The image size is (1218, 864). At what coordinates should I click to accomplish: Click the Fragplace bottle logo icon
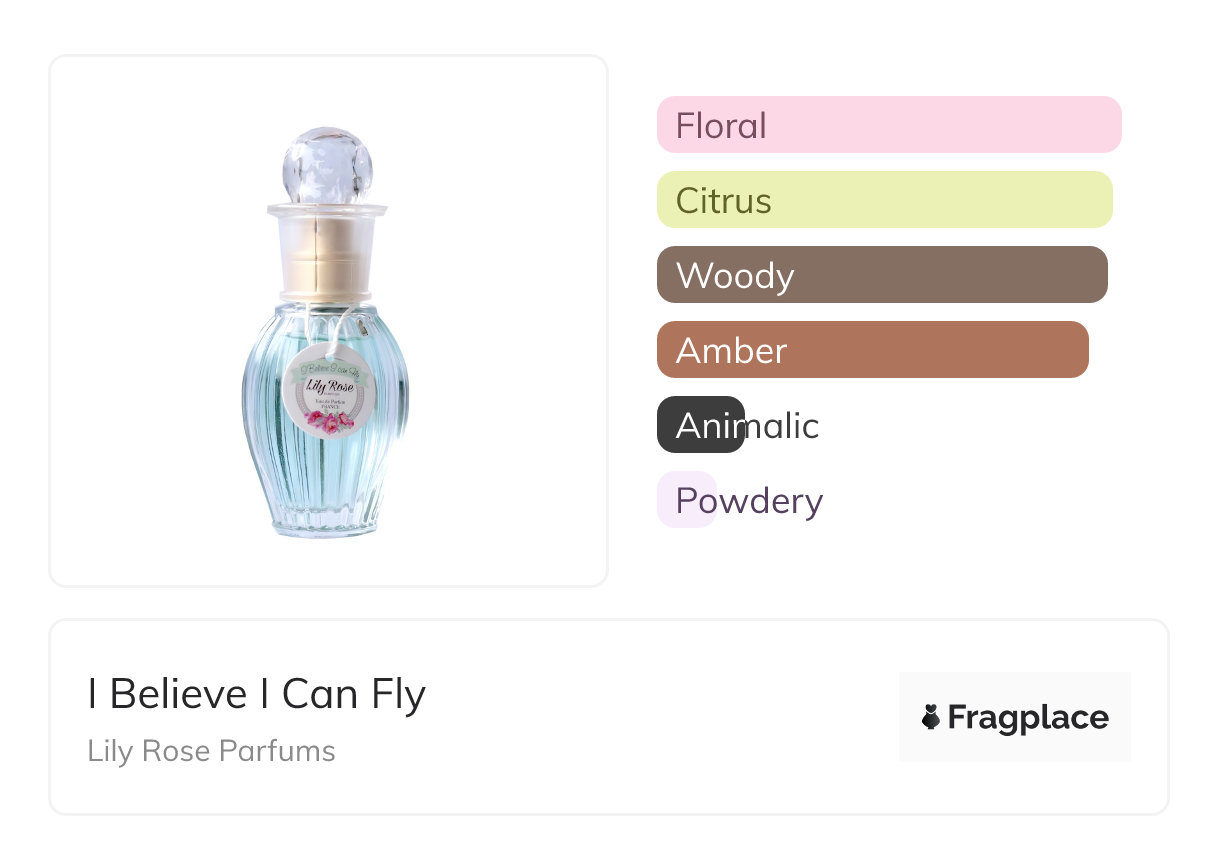point(932,717)
